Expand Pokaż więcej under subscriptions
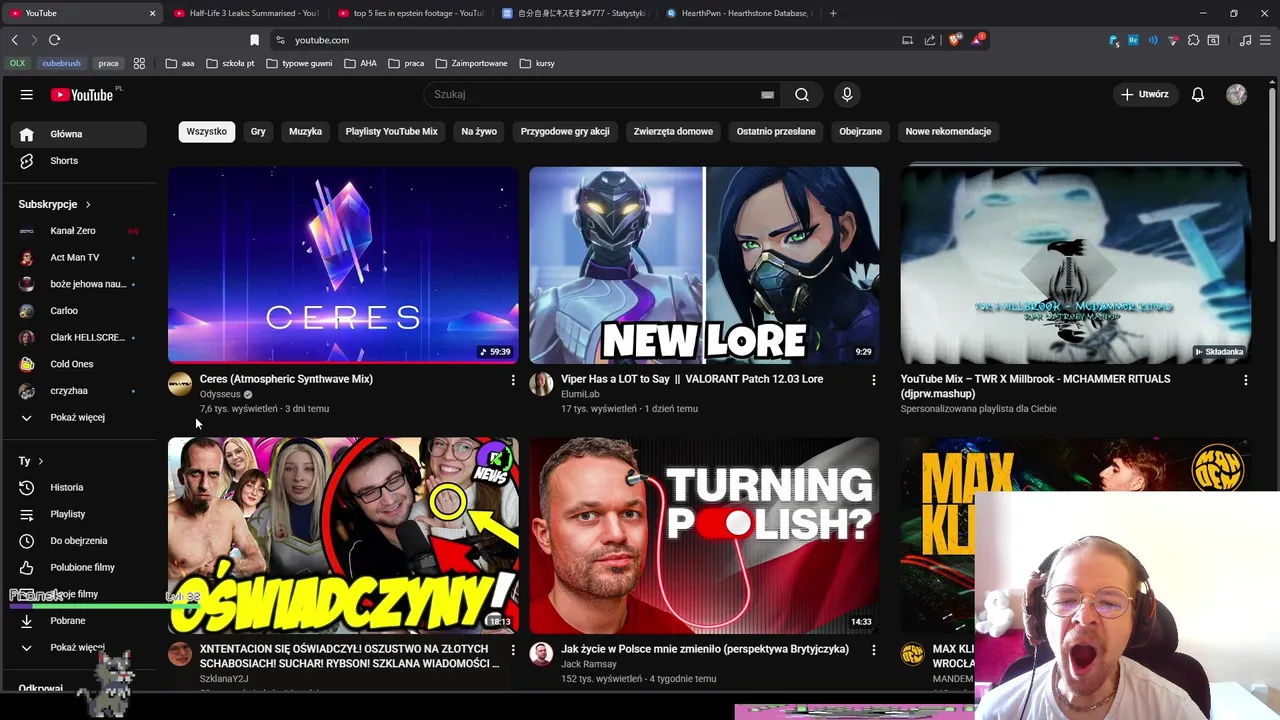Viewport: 1280px width, 720px height. pos(78,418)
